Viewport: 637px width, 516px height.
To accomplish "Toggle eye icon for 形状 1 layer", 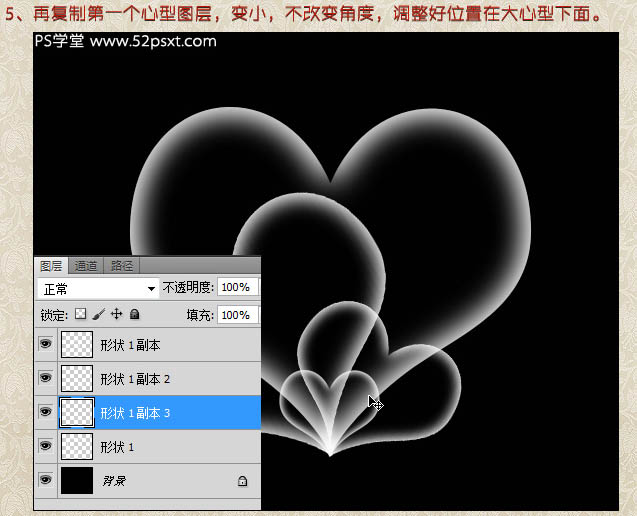I will tap(45, 446).
